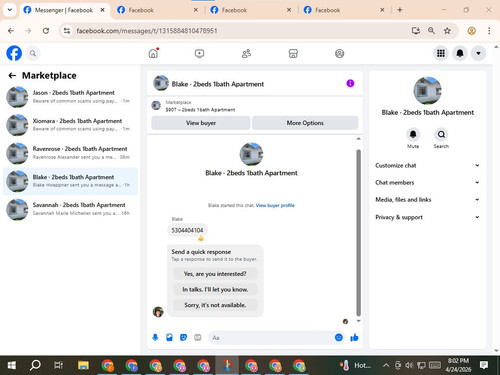Open the Chrome profile avatar
This screenshot has width=500, height=375.
tap(471, 31)
